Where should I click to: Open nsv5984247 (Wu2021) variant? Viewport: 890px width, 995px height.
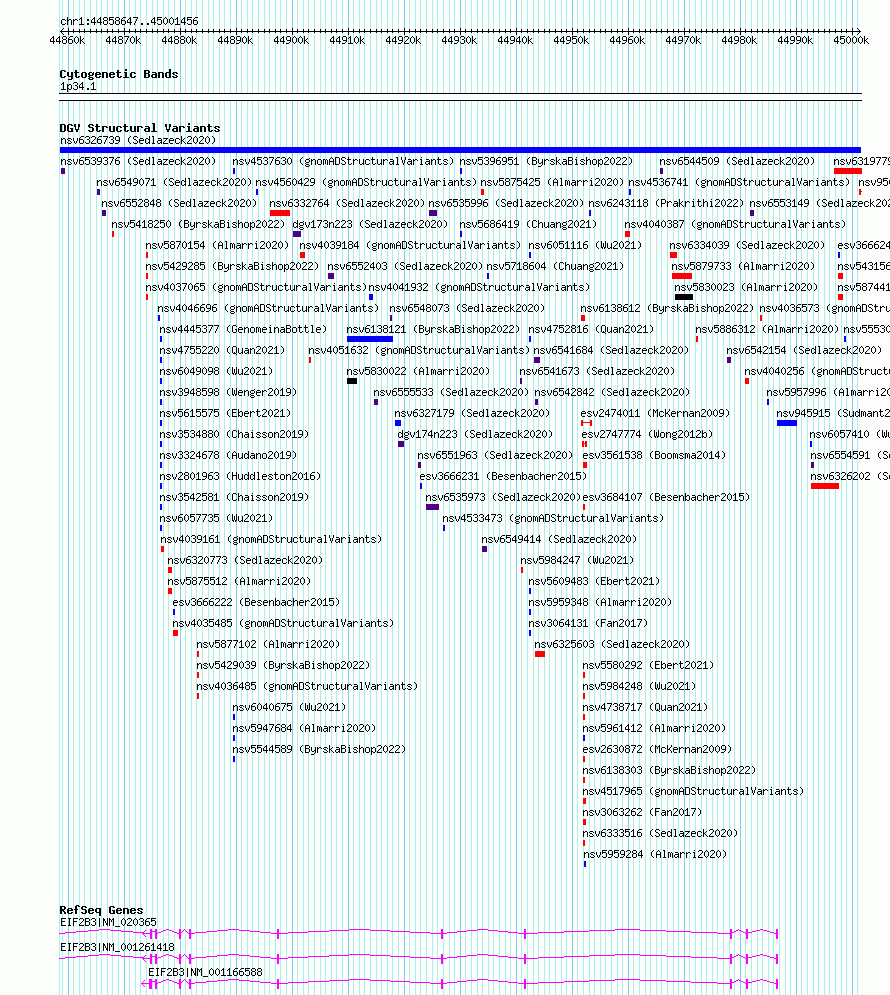577,560
